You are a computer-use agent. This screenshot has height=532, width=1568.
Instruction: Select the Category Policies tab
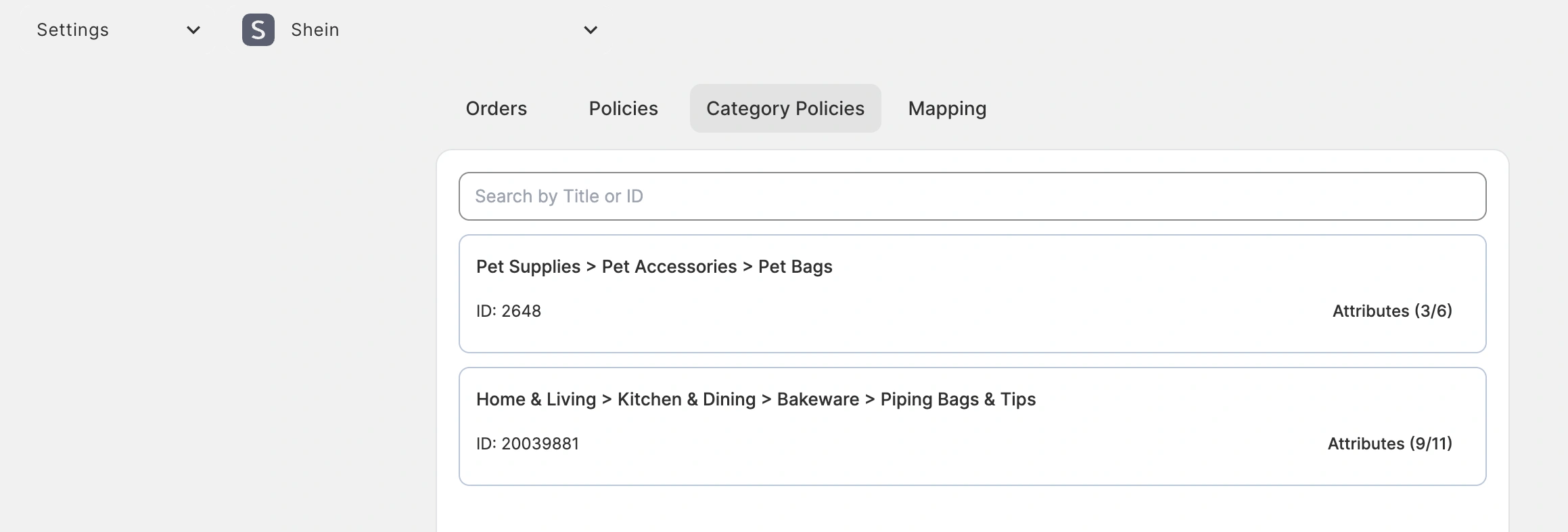tap(785, 108)
